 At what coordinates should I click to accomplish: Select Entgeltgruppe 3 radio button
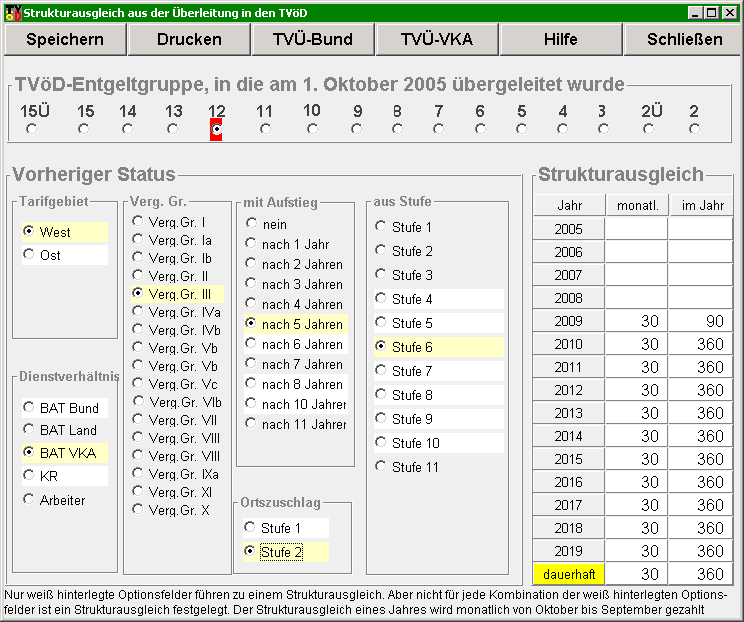coord(604,129)
